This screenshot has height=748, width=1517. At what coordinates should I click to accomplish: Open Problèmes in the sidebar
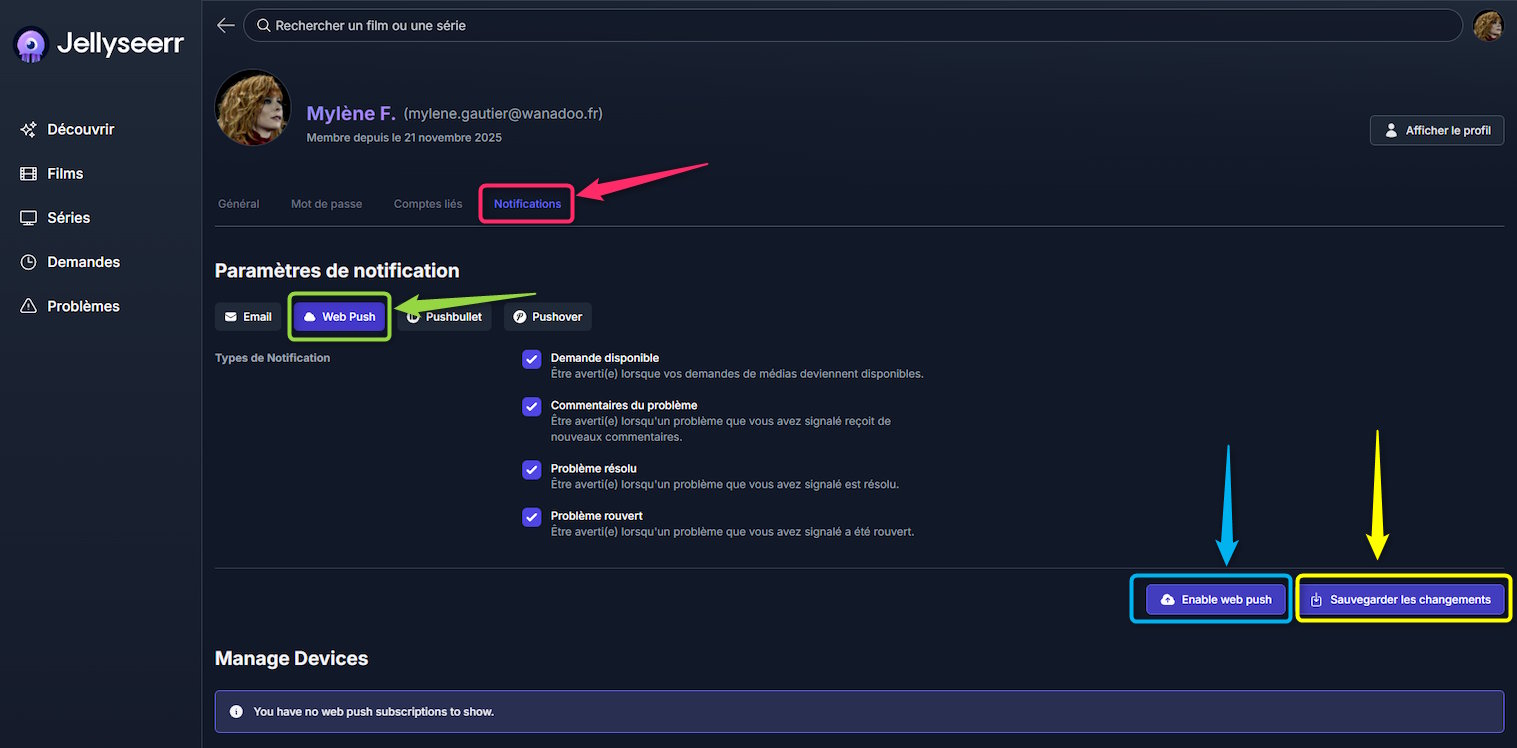point(83,306)
